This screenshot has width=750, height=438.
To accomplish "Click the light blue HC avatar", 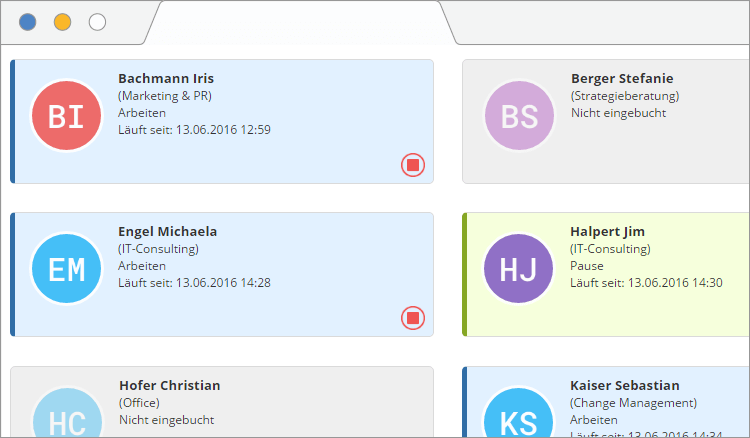I will 67,412.
